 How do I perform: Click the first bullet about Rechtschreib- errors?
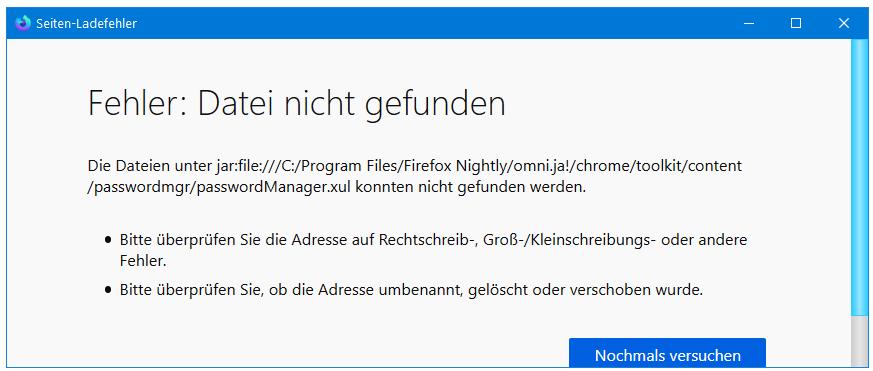pos(433,250)
